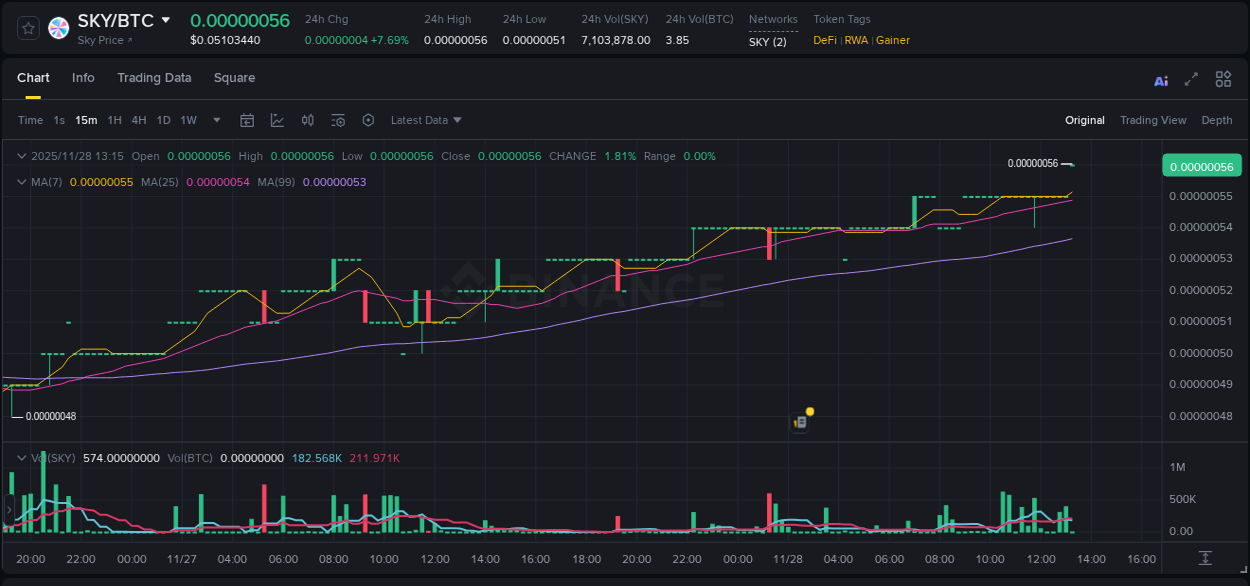Image resolution: width=1250 pixels, height=586 pixels.
Task: Switch to Trading Data tab
Action: pos(154,78)
